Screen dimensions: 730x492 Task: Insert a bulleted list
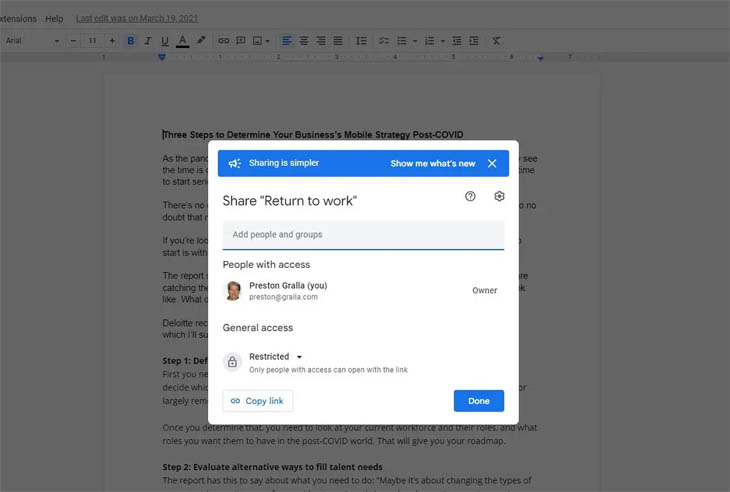point(402,41)
